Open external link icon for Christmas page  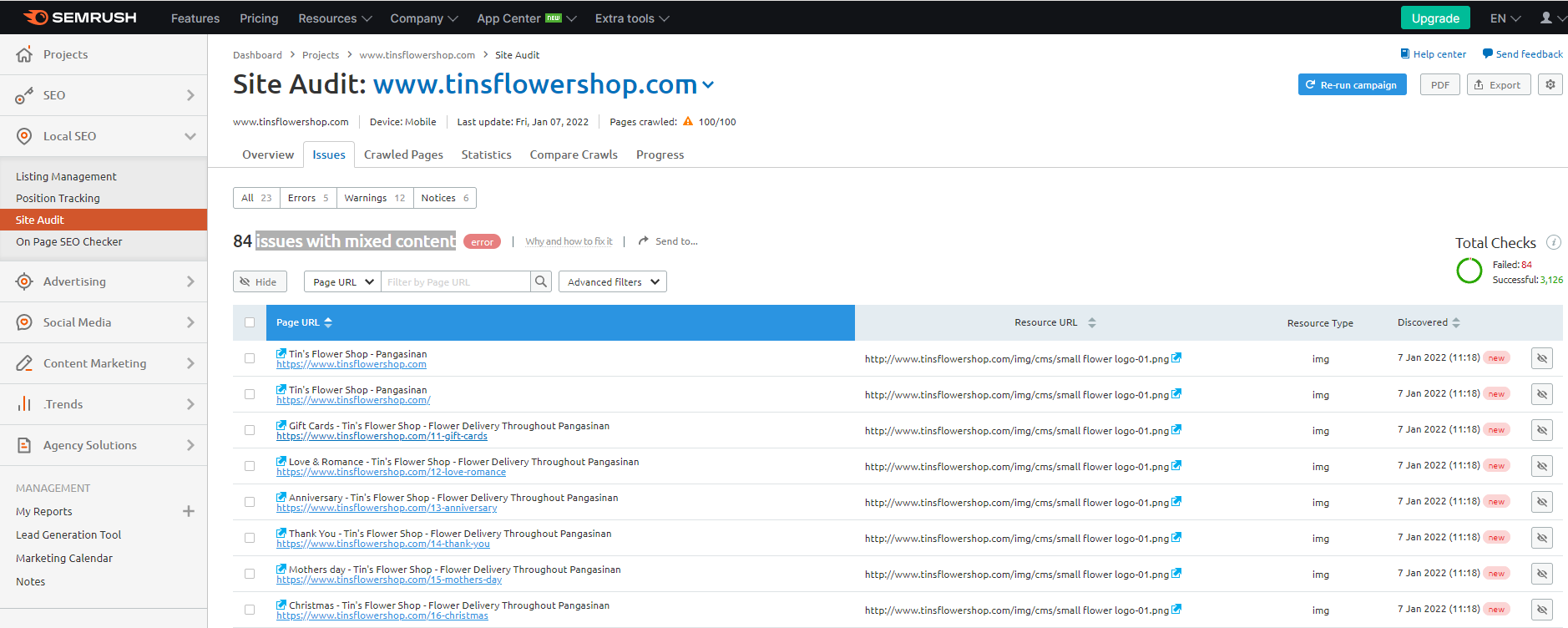pos(281,605)
